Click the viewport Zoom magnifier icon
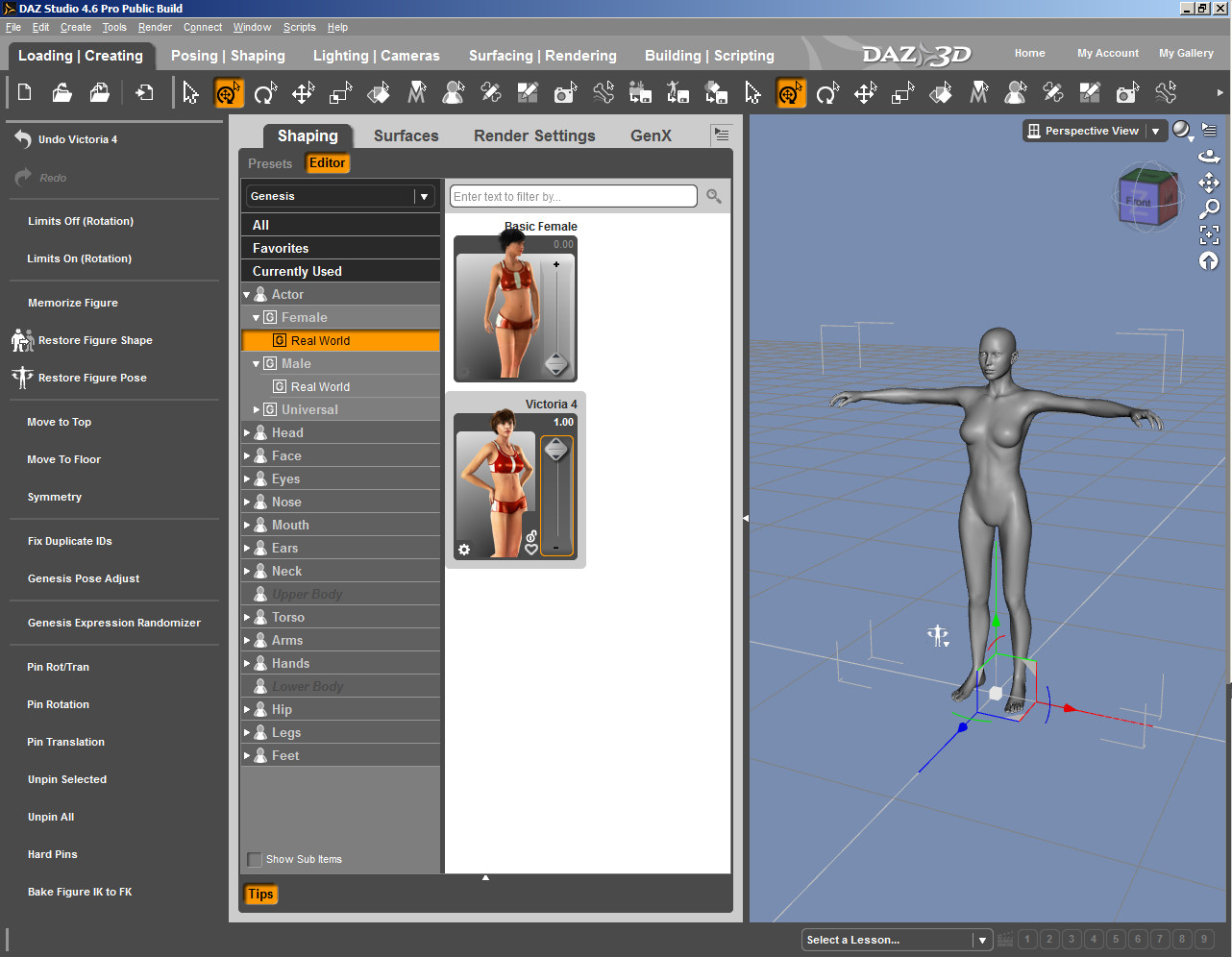Image resolution: width=1232 pixels, height=957 pixels. point(1209,209)
